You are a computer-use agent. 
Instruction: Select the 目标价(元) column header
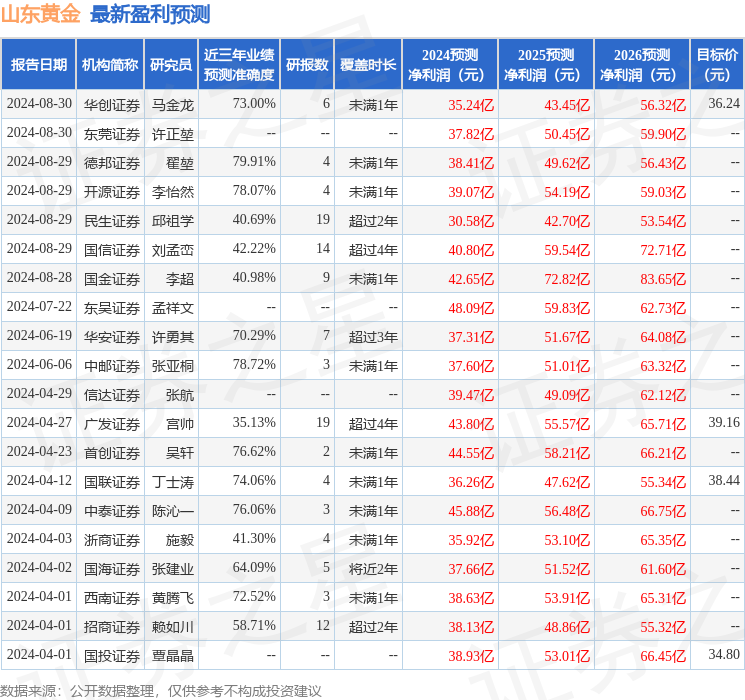(x=717, y=65)
